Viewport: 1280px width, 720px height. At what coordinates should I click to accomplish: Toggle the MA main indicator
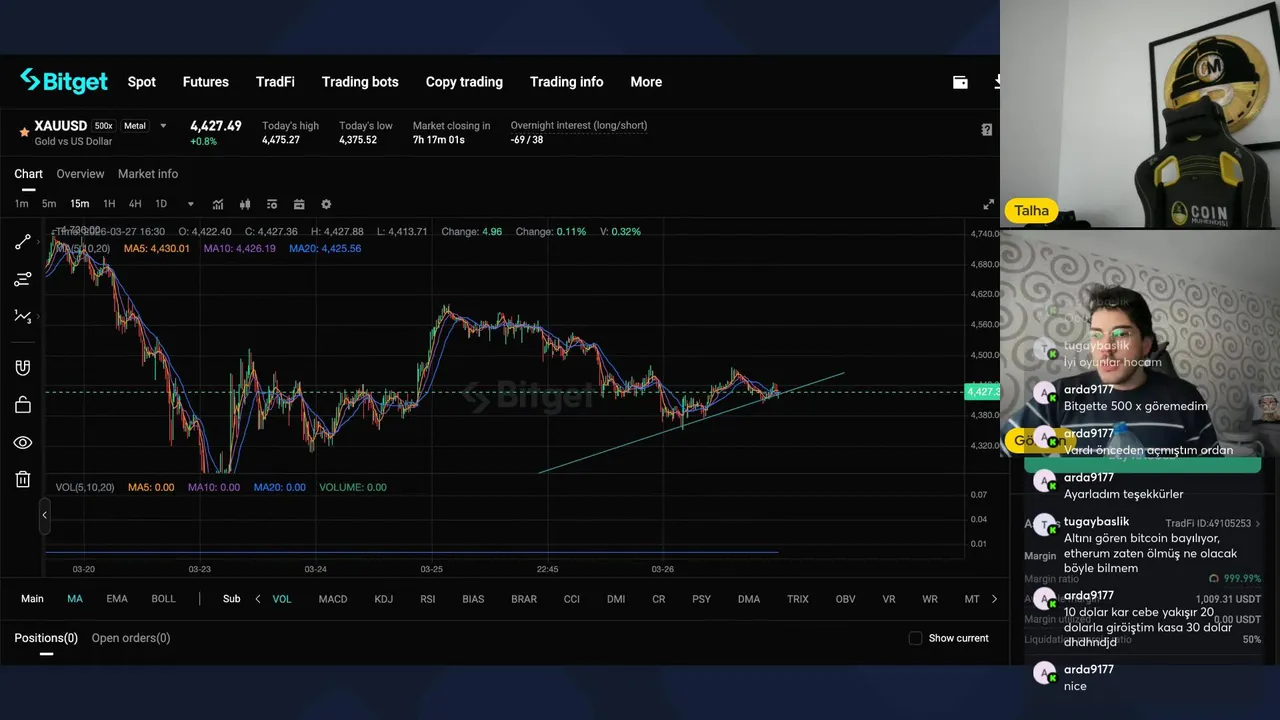[75, 599]
